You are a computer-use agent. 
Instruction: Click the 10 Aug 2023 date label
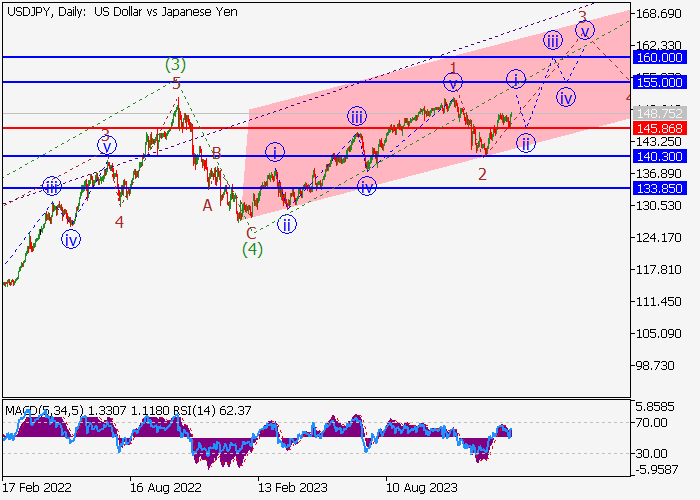[x=422, y=487]
